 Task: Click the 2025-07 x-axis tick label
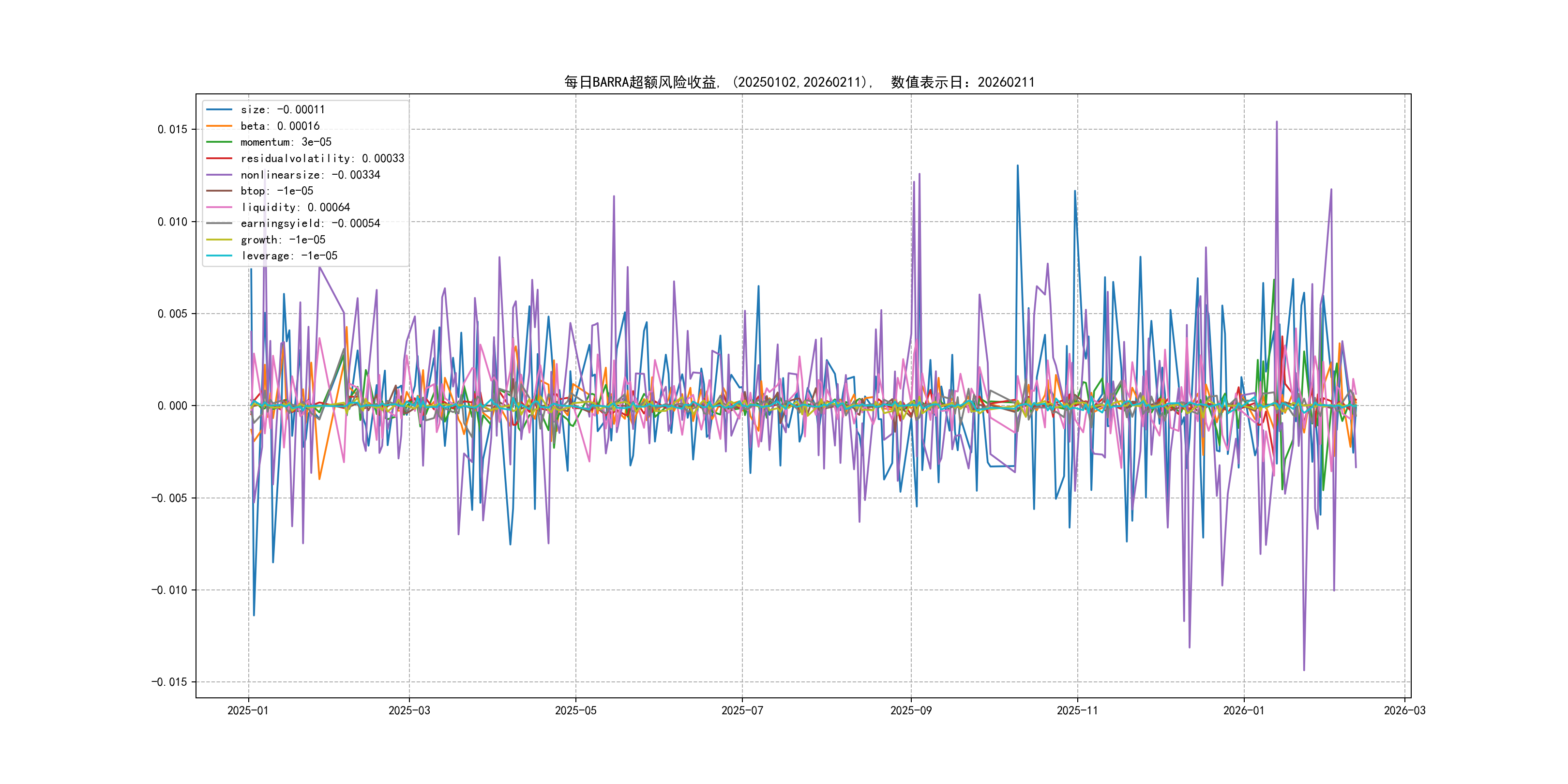click(742, 710)
